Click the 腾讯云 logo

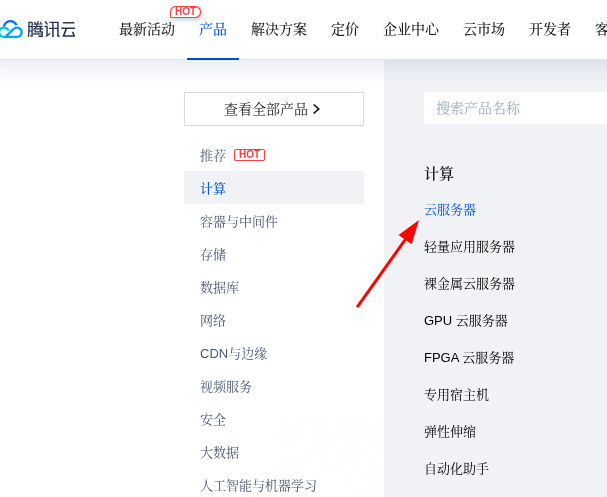pyautogui.click(x=38, y=29)
